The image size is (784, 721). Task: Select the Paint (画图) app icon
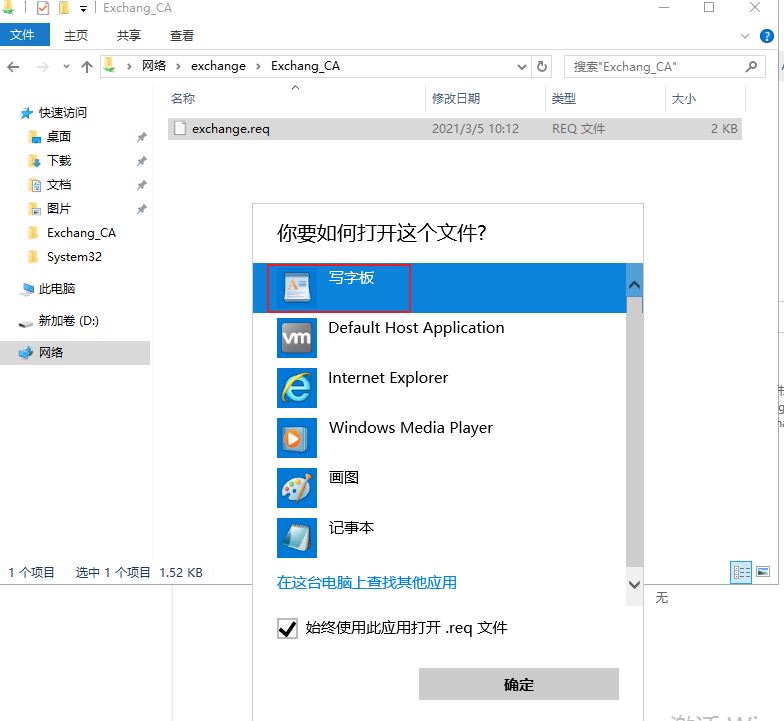[297, 488]
